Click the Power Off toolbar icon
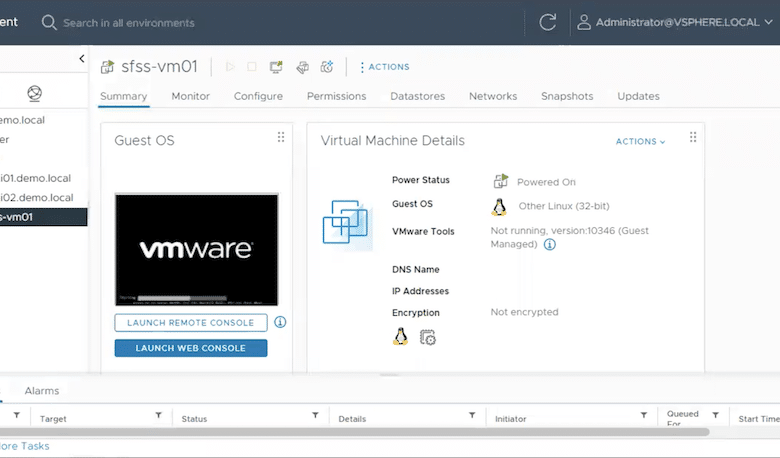 click(252, 67)
